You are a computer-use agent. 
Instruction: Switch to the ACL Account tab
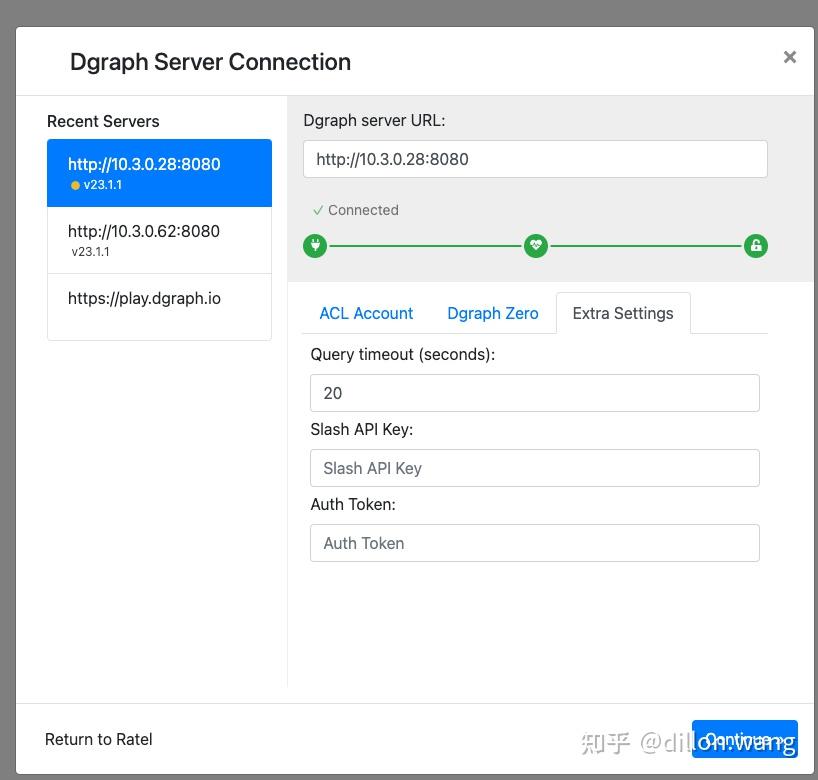coord(366,313)
